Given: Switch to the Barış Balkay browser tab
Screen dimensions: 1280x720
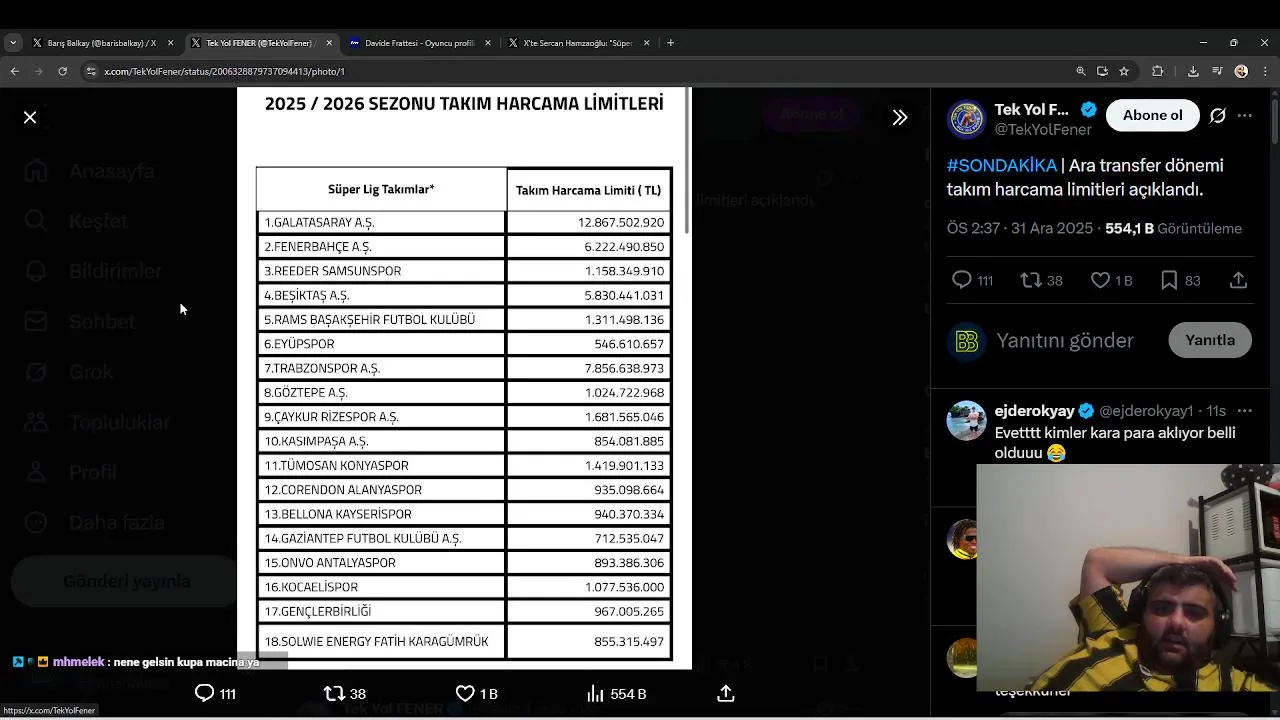Looking at the screenshot, I should pyautogui.click(x=100, y=43).
